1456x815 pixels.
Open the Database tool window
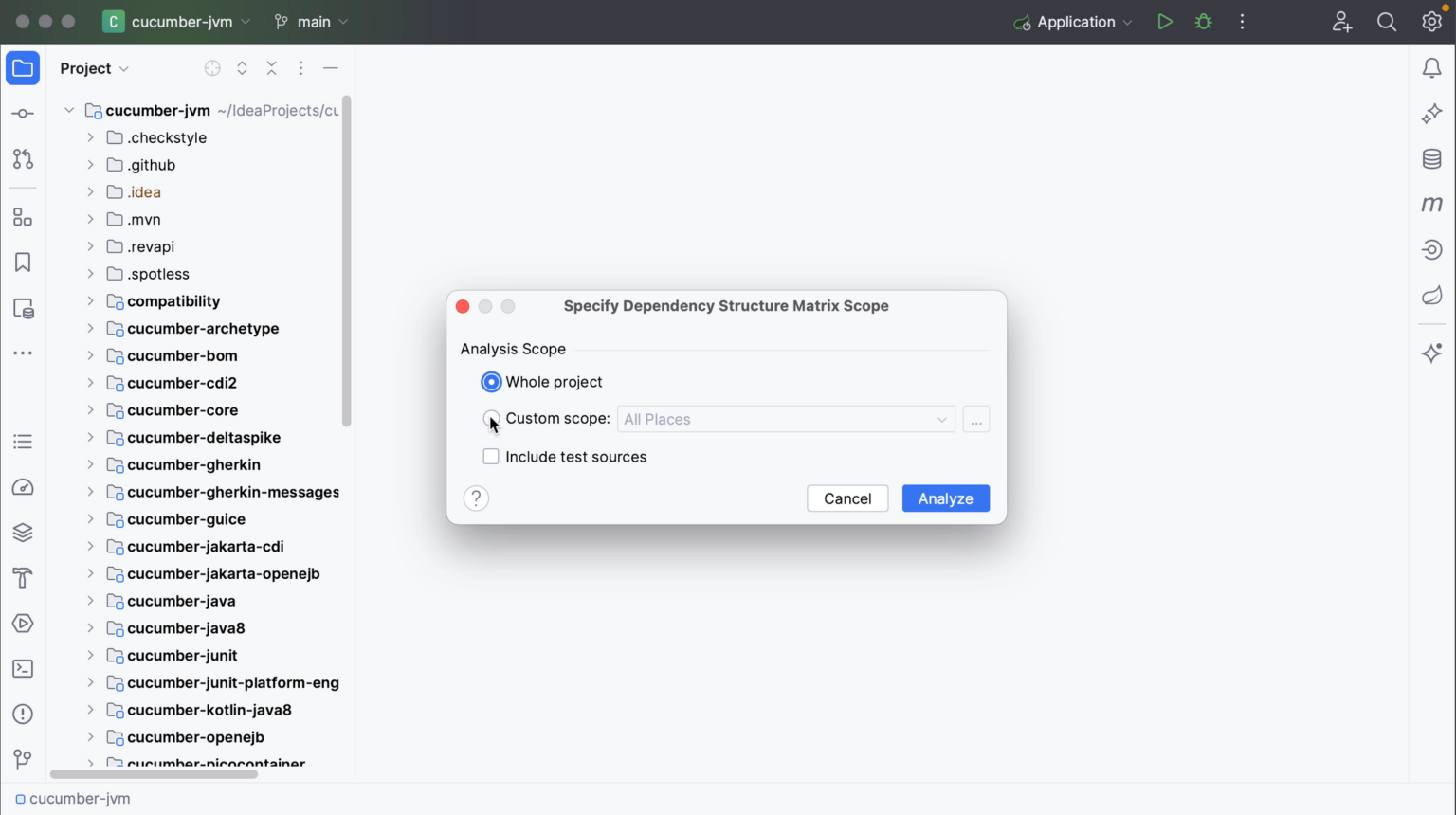1431,159
